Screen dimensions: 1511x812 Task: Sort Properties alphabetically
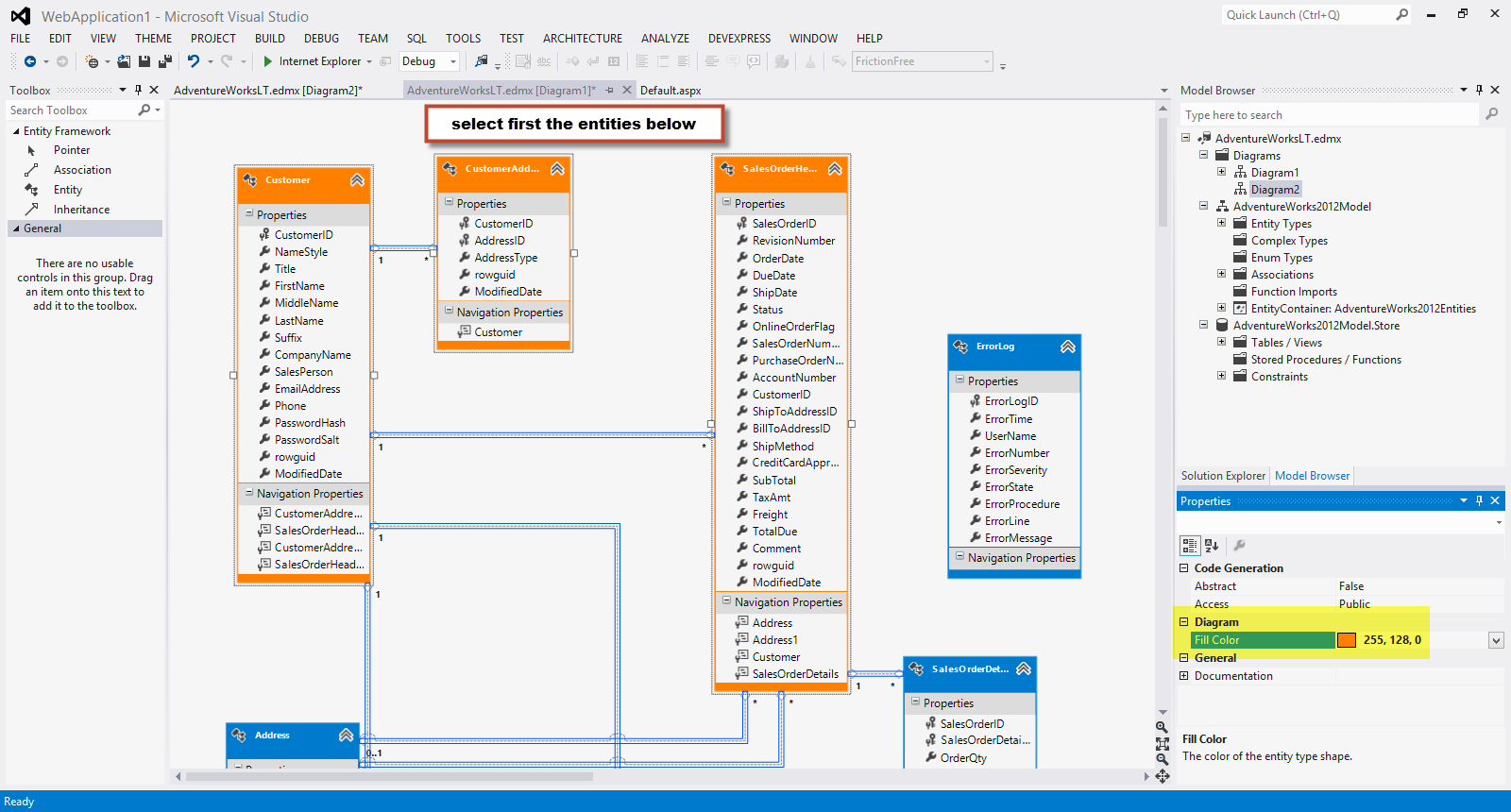point(1213,545)
